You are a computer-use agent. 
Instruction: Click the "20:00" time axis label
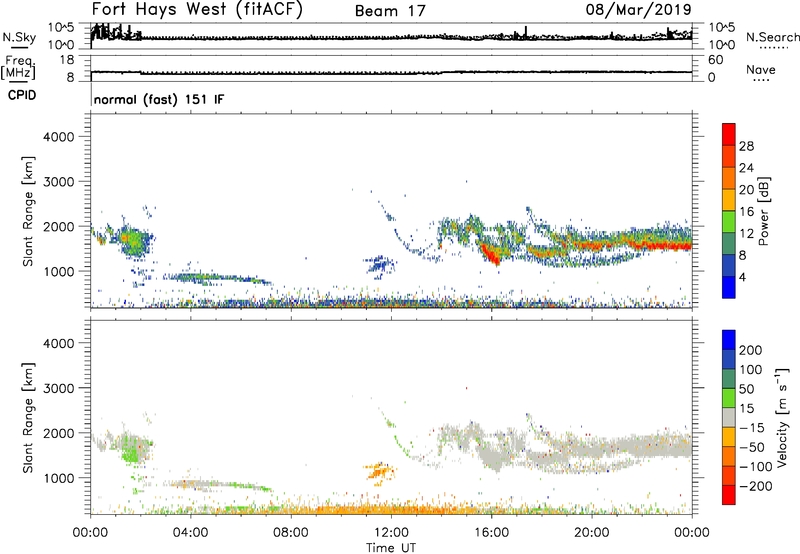pos(591,533)
